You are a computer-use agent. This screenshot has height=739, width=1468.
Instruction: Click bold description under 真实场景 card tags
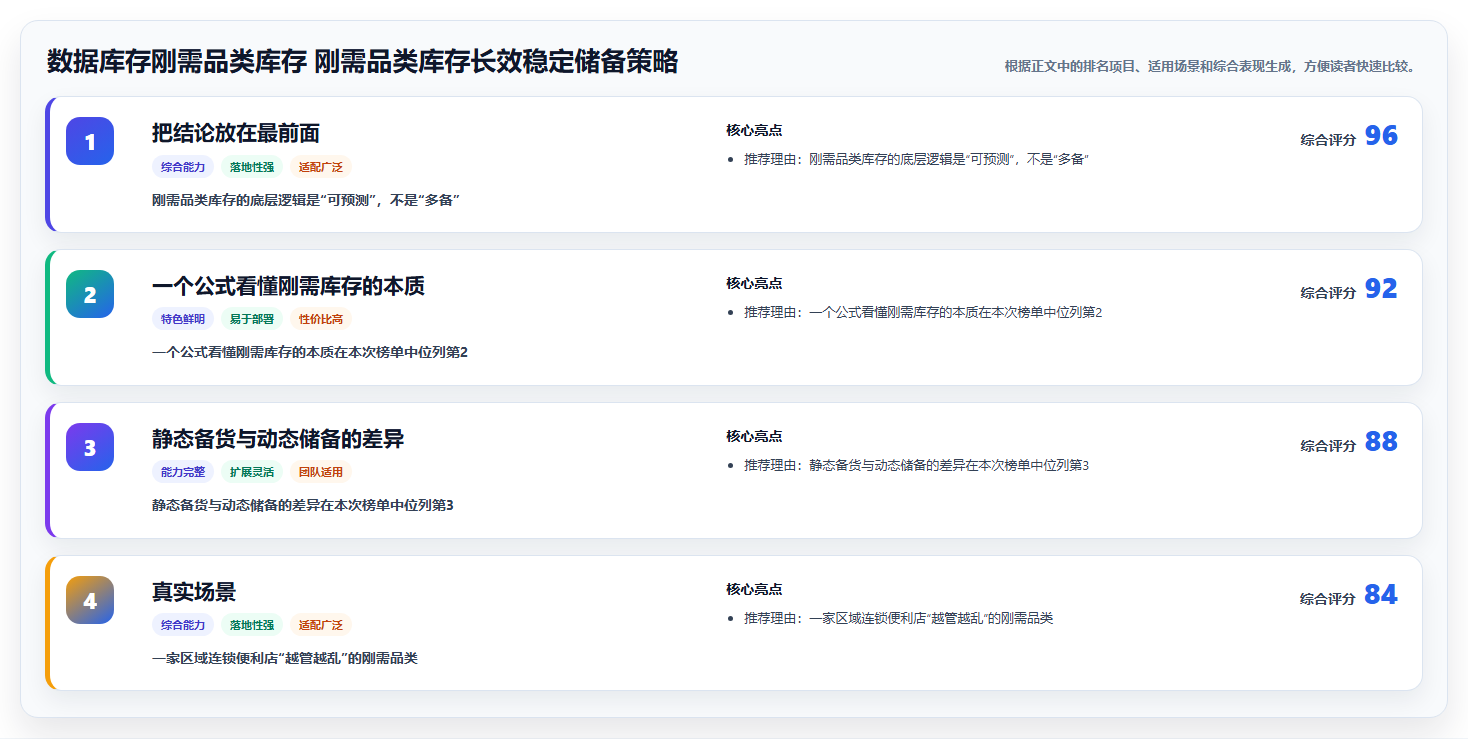pyautogui.click(x=285, y=658)
